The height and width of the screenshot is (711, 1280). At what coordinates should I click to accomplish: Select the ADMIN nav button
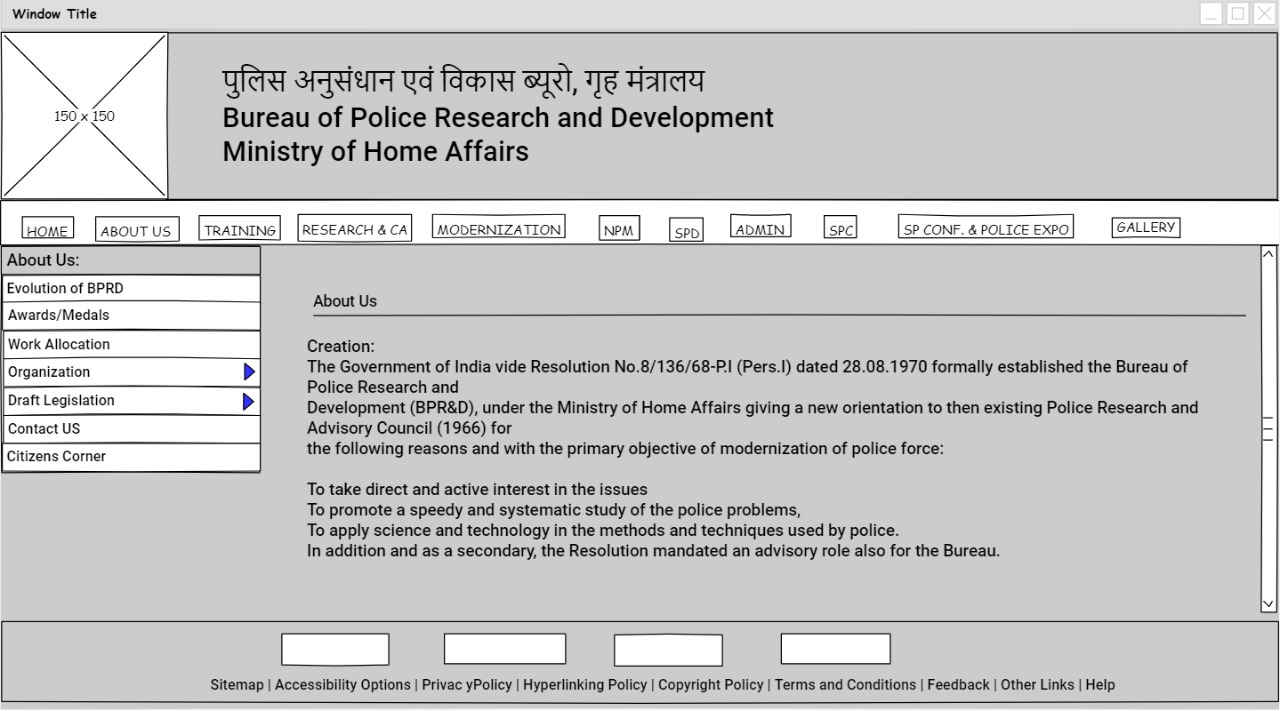pos(760,228)
